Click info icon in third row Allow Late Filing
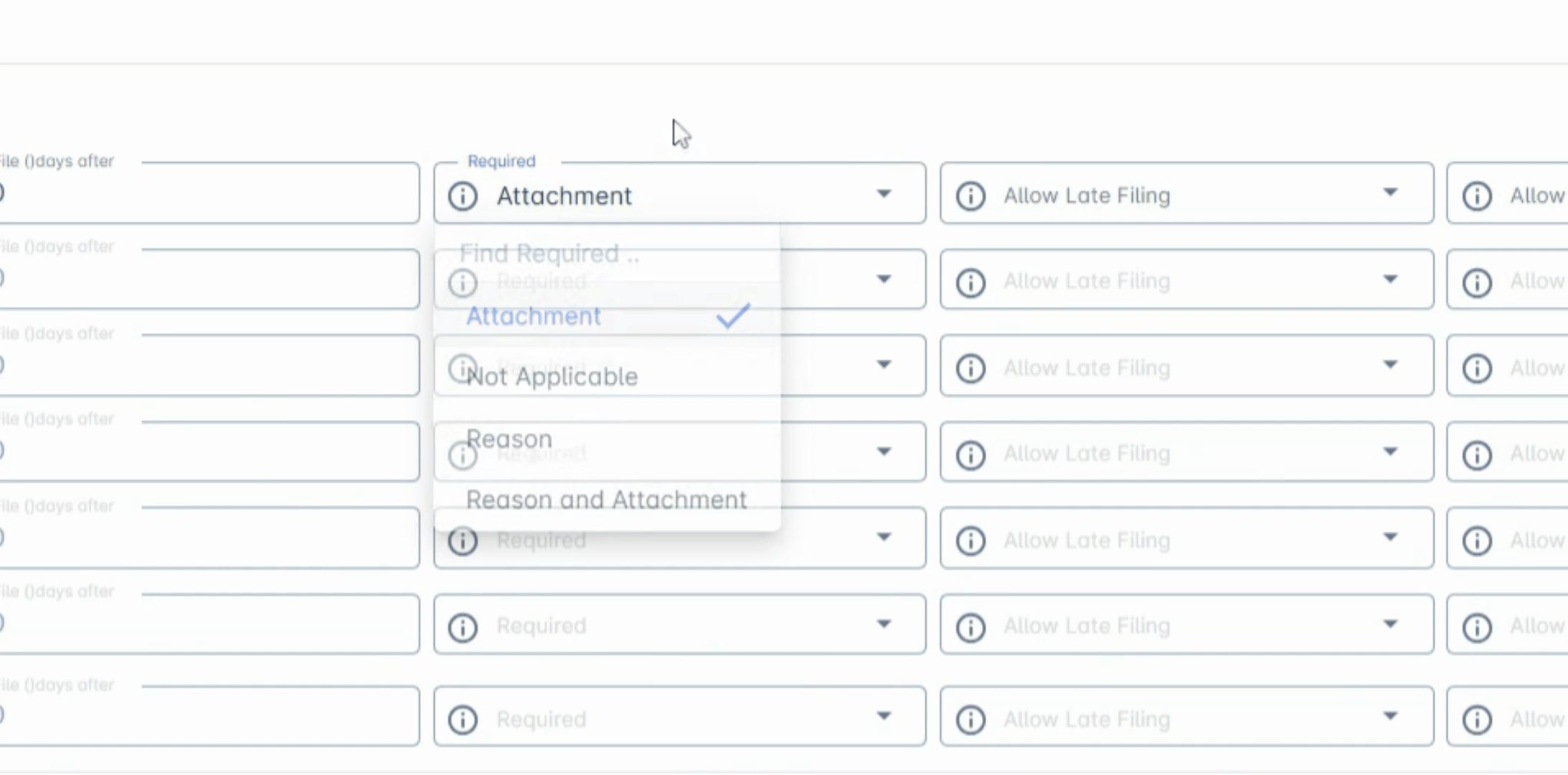This screenshot has width=1568, height=775. (970, 368)
